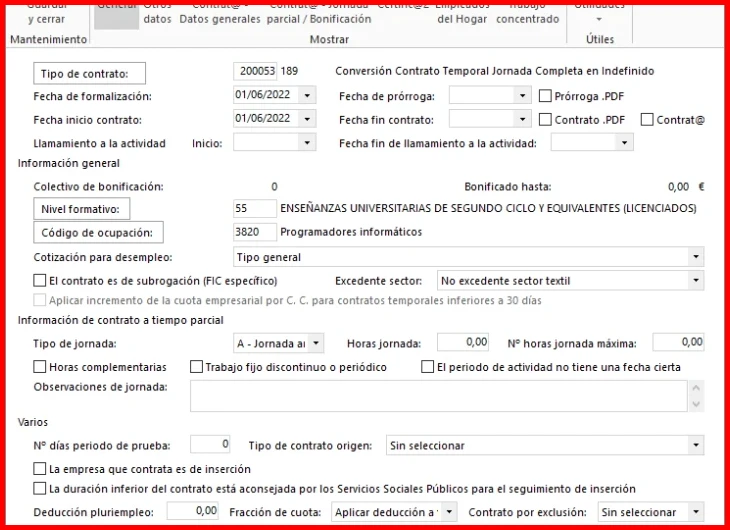The height and width of the screenshot is (530, 730).
Task: Click the contract code 189 text
Action: [x=289, y=71]
